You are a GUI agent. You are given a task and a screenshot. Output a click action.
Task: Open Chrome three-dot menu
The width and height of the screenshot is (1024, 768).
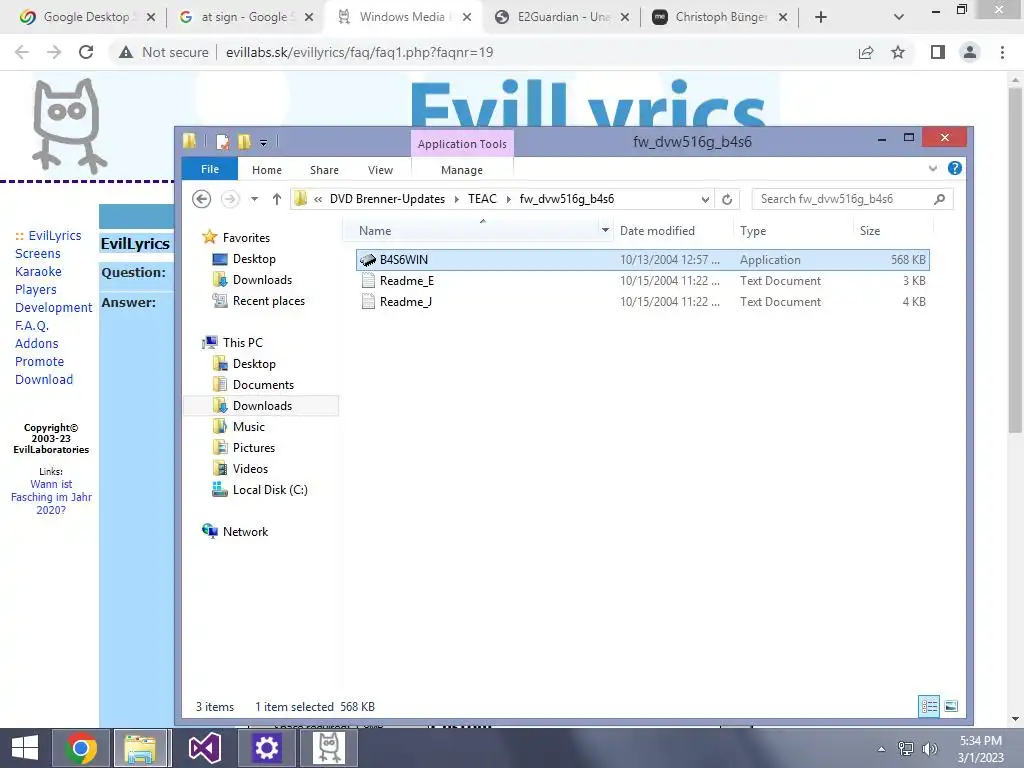coord(1002,52)
